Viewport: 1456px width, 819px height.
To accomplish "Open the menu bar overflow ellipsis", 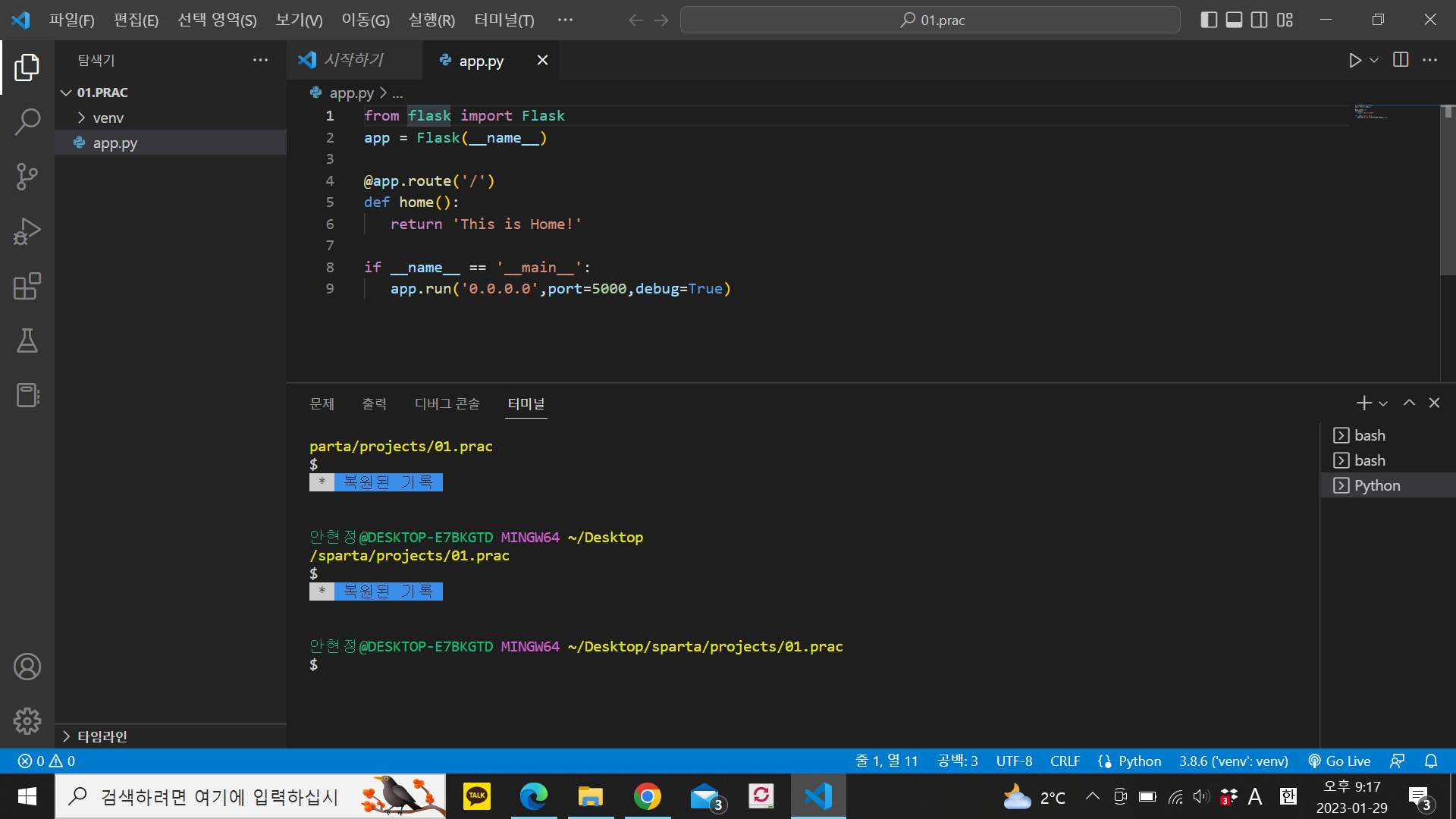I will [565, 20].
